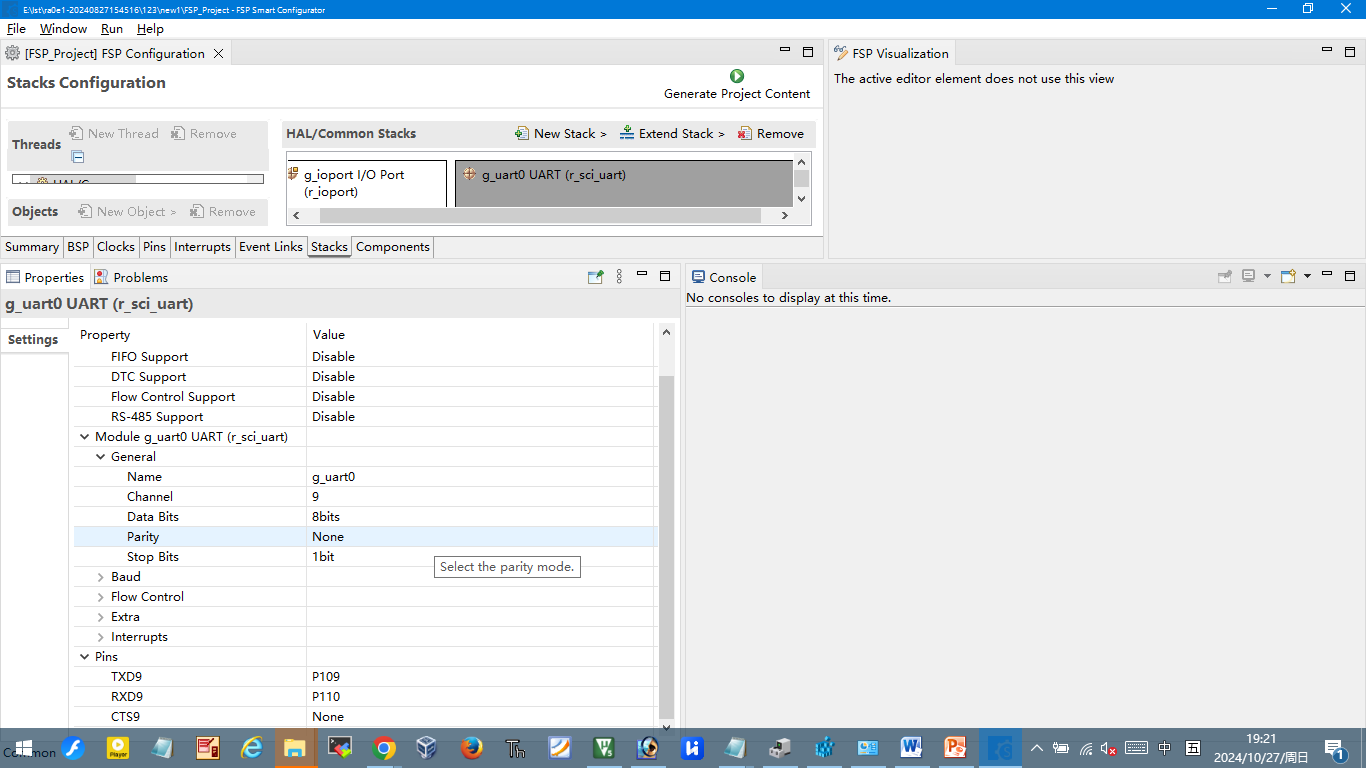
Task: Open the Problems tab
Action: [x=131, y=277]
